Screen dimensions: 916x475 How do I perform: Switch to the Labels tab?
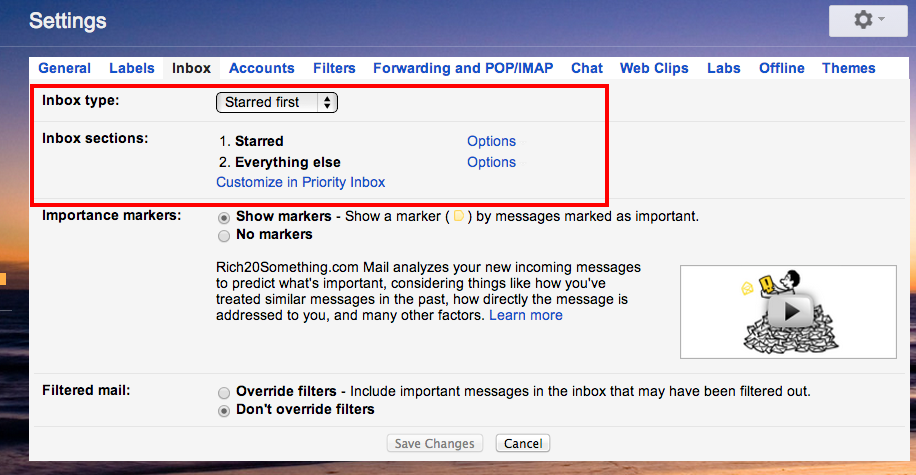[131, 68]
